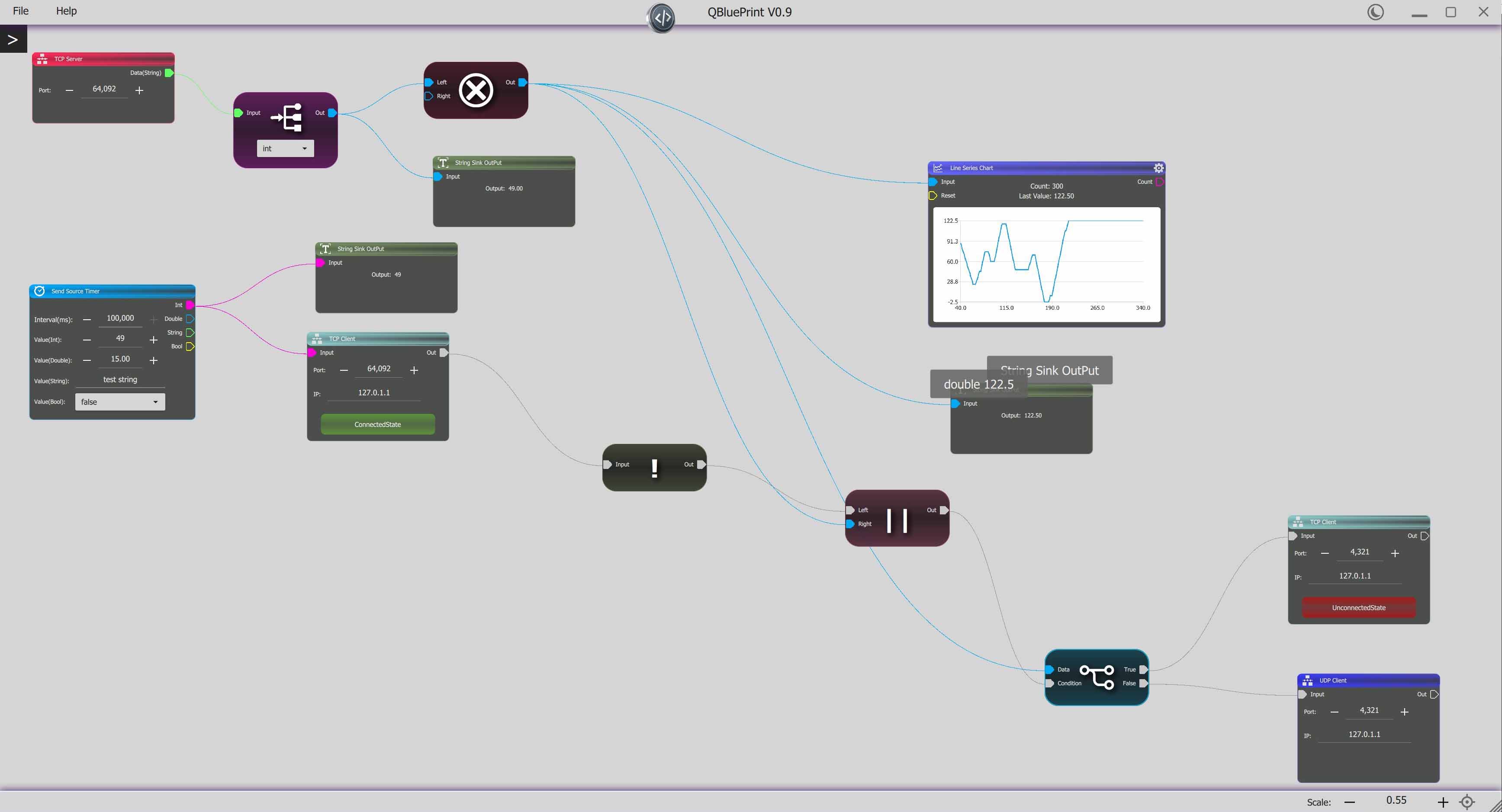
Task: Reset view with the crosshair icon
Action: [x=1467, y=802]
